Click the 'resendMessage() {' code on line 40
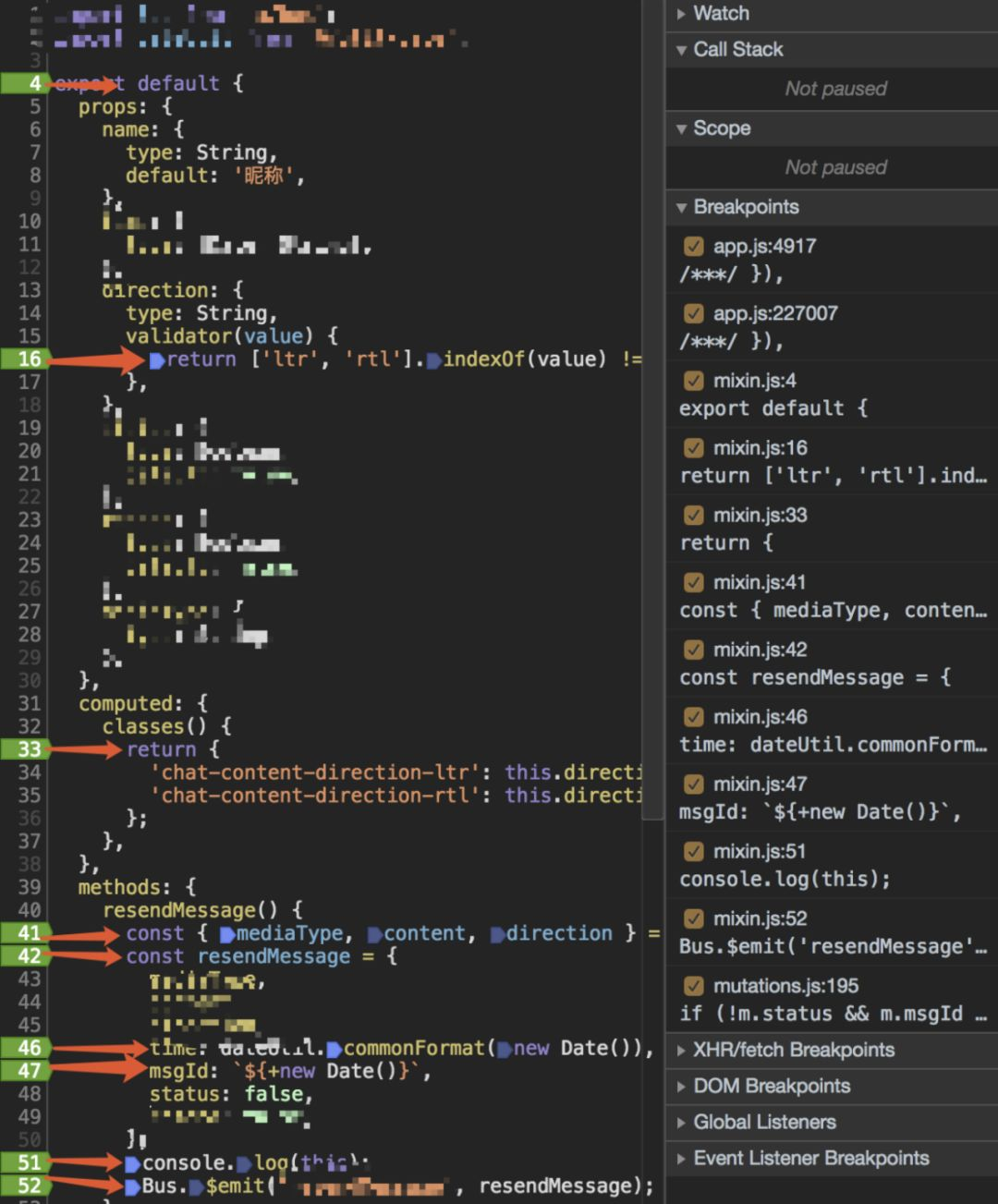This screenshot has width=998, height=1204. pyautogui.click(x=202, y=910)
